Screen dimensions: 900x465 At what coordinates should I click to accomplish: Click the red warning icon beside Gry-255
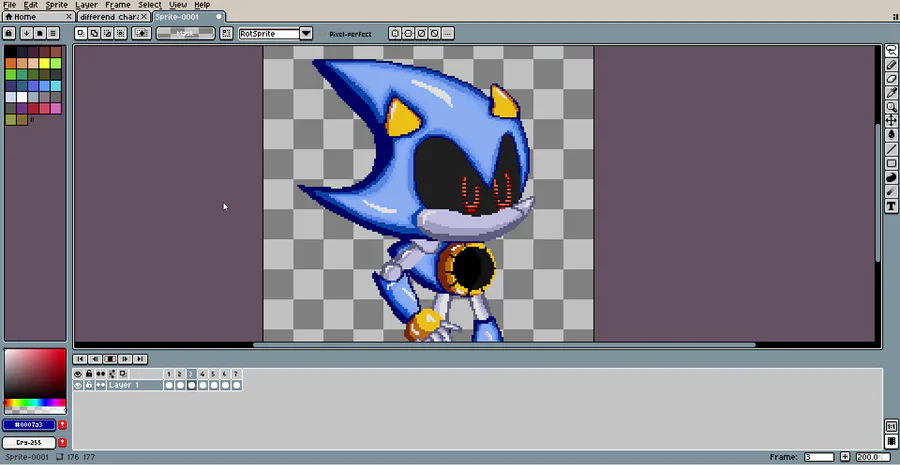63,443
